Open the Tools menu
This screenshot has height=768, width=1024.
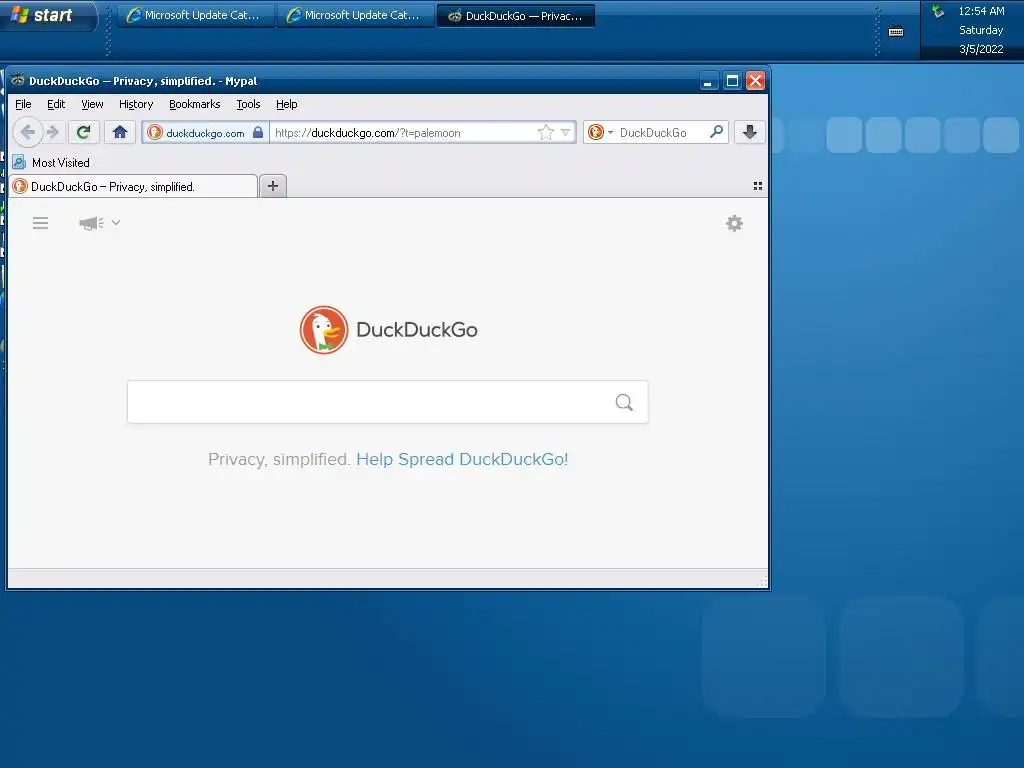click(x=248, y=104)
